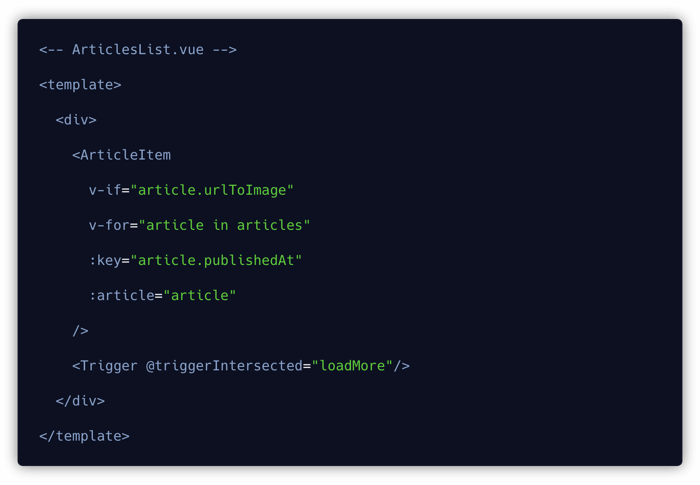Select the "article" string after :article
700x485 pixels.
pyautogui.click(x=200, y=295)
